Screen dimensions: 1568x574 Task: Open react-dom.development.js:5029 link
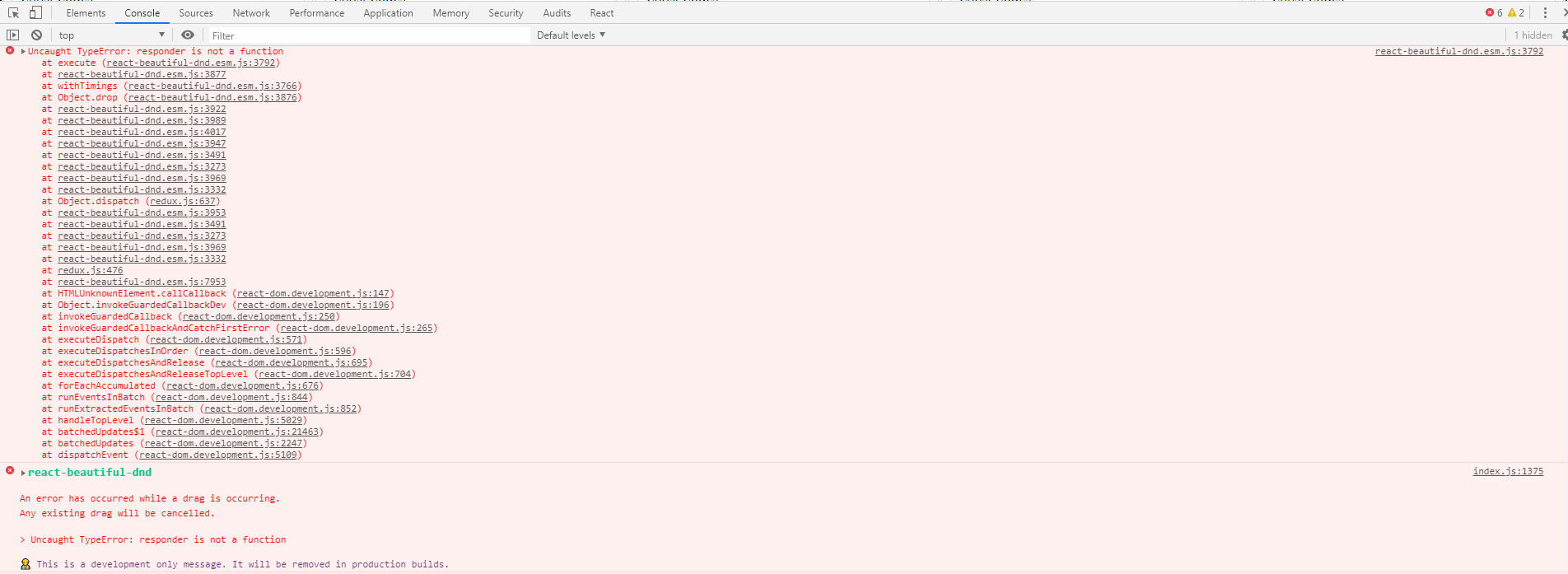(x=223, y=420)
